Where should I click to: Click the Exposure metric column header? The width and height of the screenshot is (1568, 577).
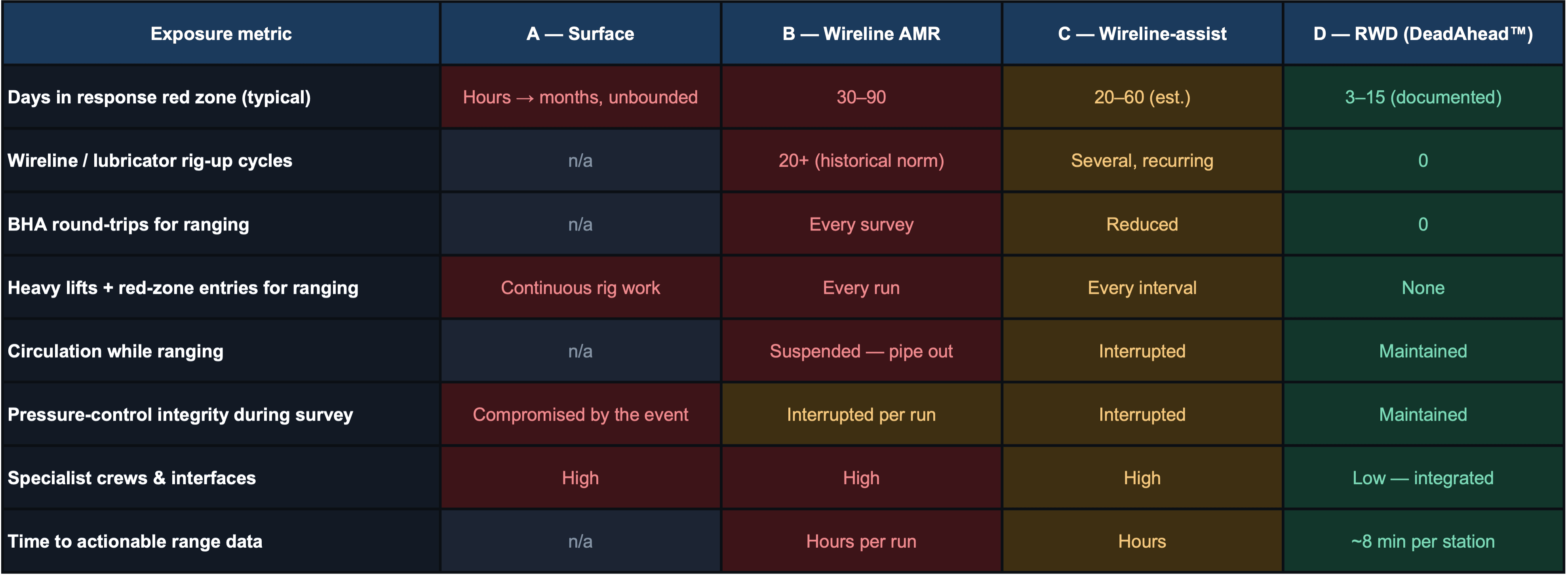point(221,34)
